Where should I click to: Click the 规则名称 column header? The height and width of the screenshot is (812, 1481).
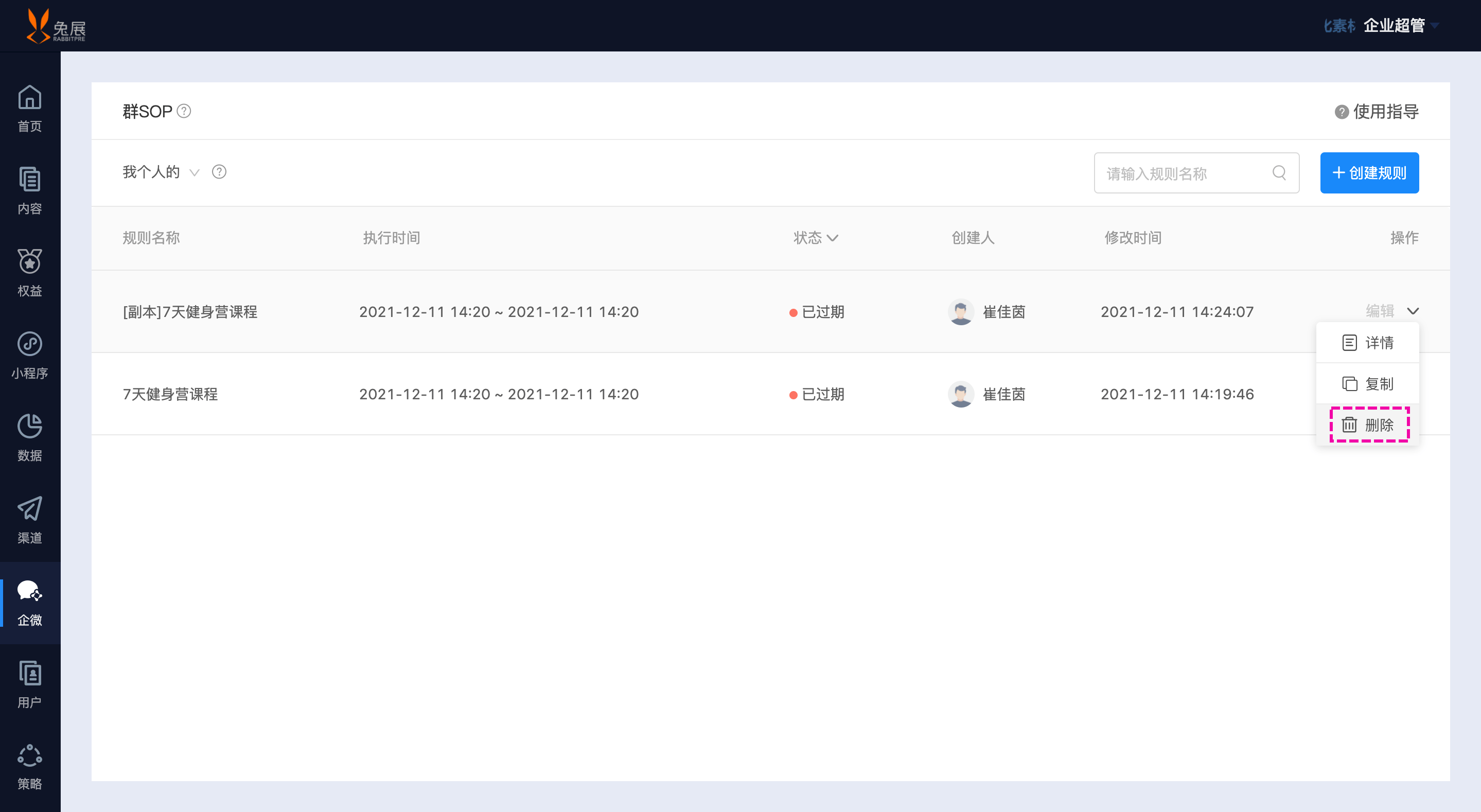pyautogui.click(x=151, y=238)
